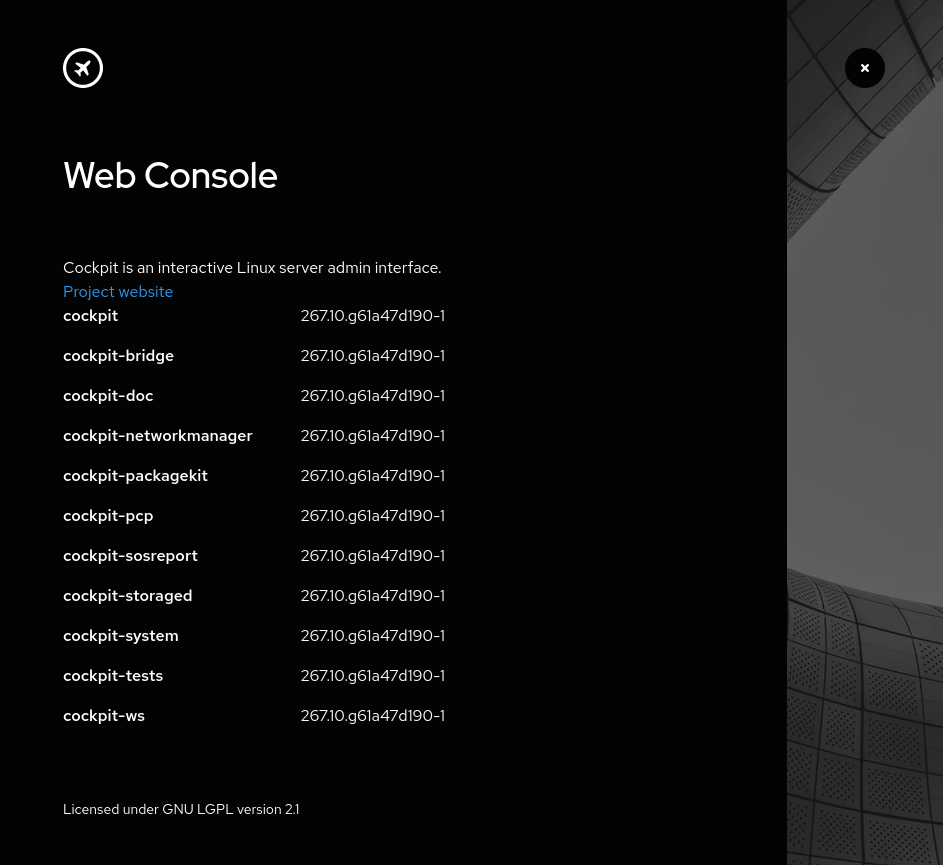943x865 pixels.
Task: Select the "cockpit-pcp" package name
Action: [x=108, y=516]
